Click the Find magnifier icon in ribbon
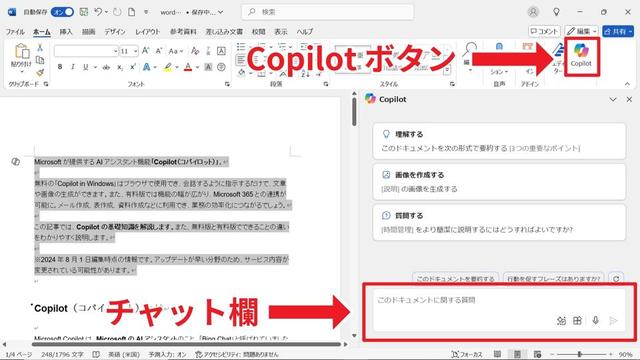The width and height of the screenshot is (640, 360). (470, 49)
